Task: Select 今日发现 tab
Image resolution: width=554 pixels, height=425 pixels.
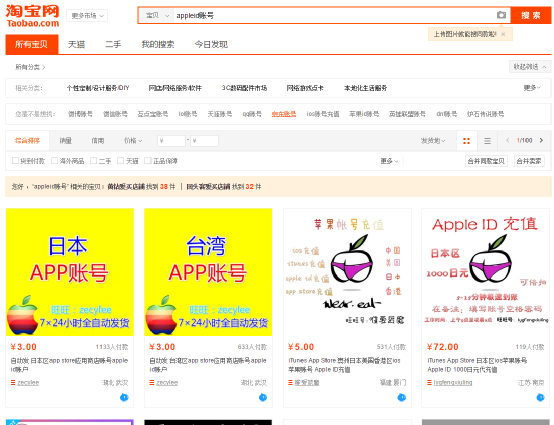Action: pos(211,44)
